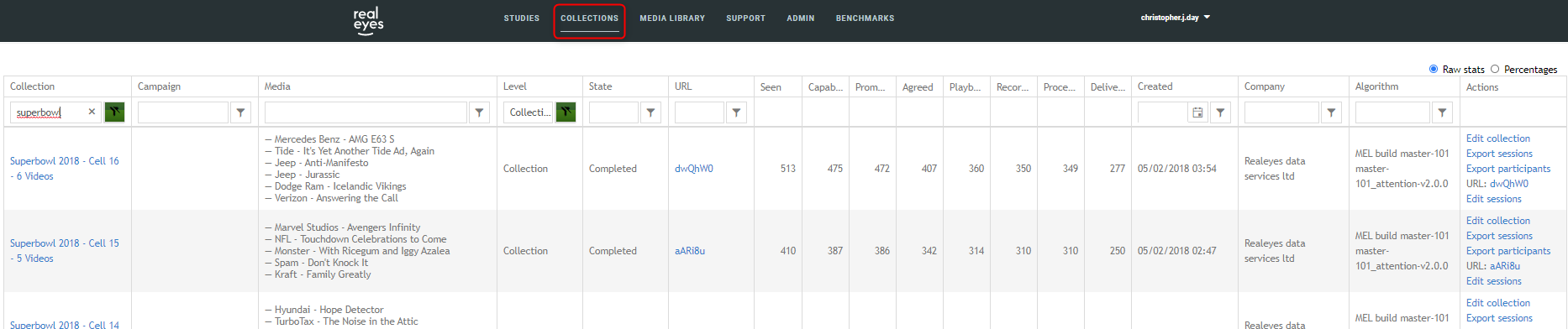This screenshot has width=1568, height=329.
Task: Open the dwQhW0 URL link in URL column
Action: tap(694, 169)
